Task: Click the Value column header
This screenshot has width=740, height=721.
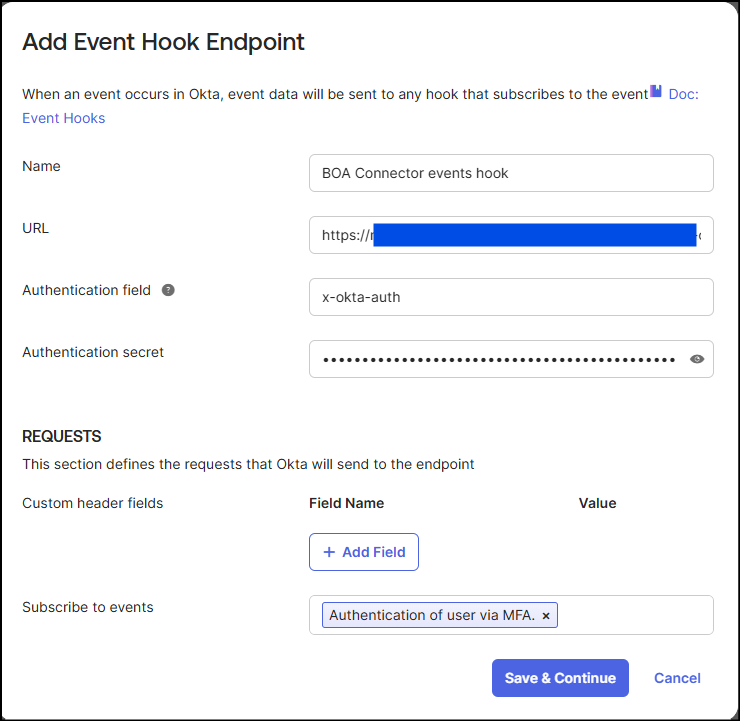Action: (597, 503)
